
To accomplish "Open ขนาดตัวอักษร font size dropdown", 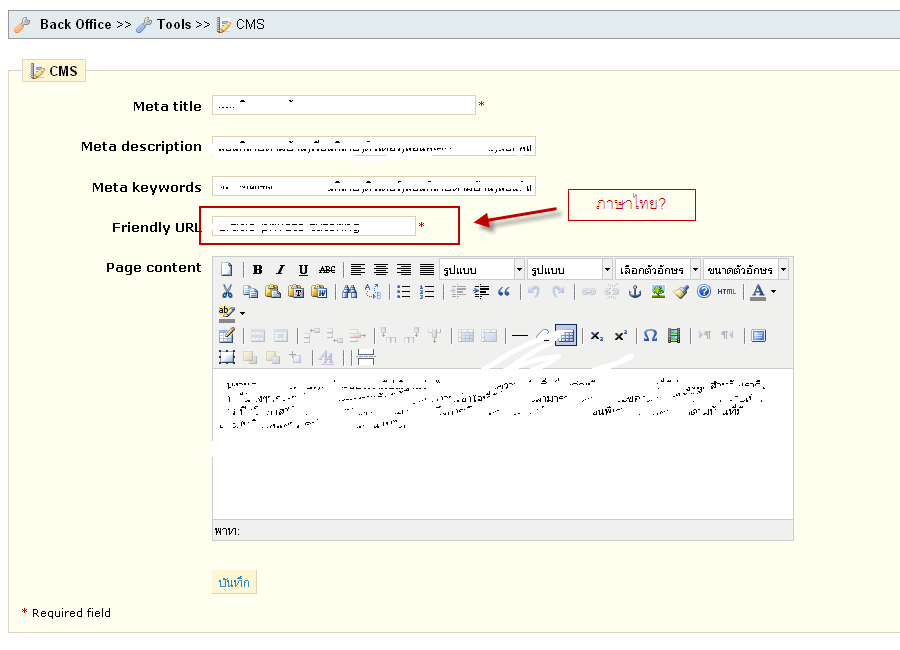I will [x=746, y=269].
